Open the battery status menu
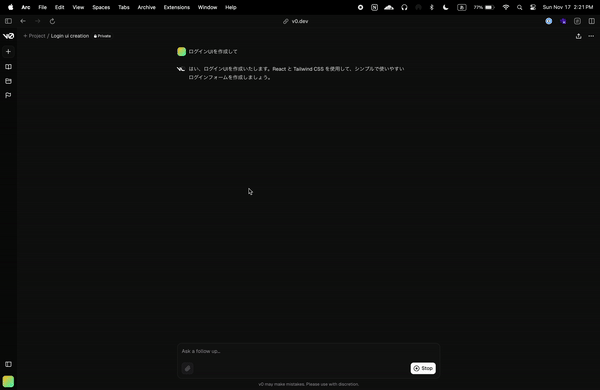The image size is (600, 390). pos(484,7)
